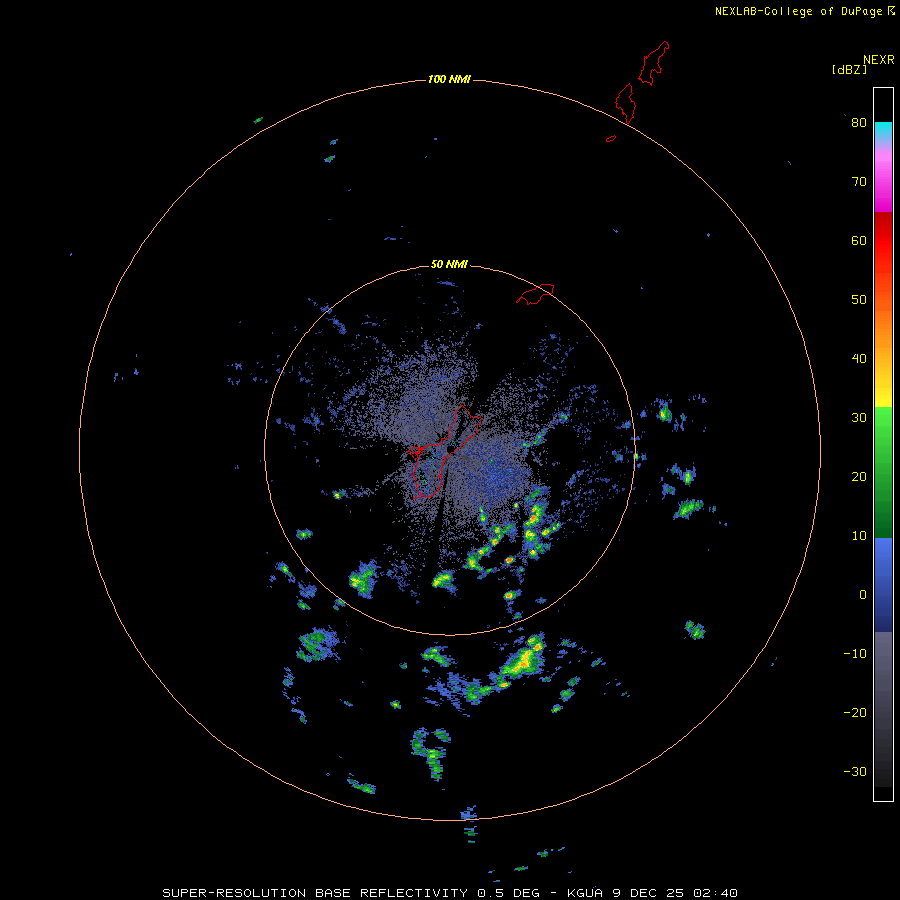The height and width of the screenshot is (900, 900).
Task: Click the 60 dBZ scale value
Action: tap(859, 240)
